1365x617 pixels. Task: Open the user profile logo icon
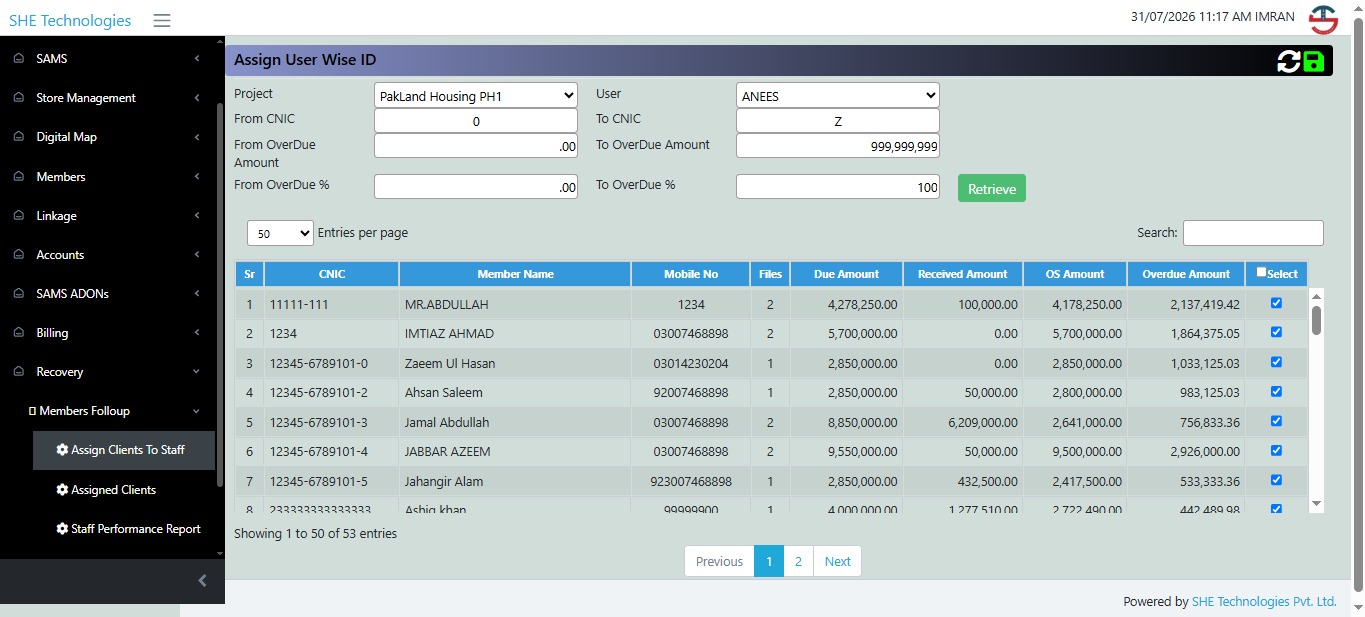click(1323, 19)
